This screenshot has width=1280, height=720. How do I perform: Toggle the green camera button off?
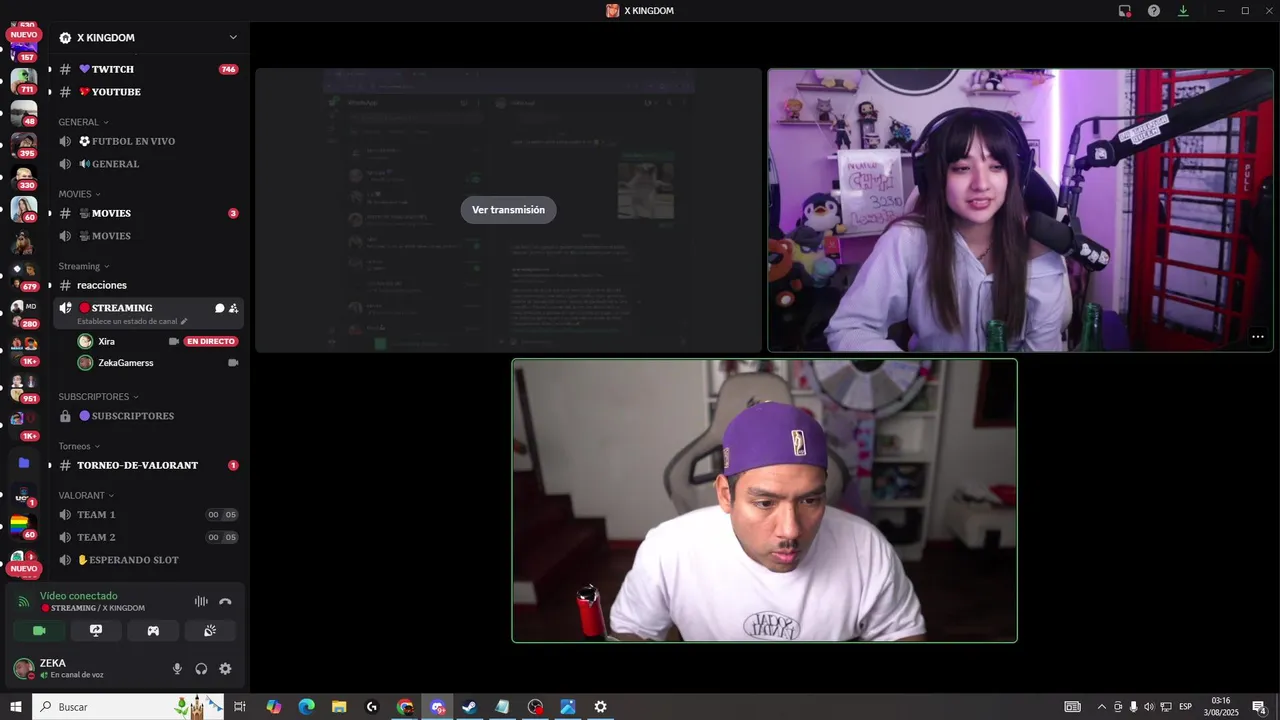pyautogui.click(x=39, y=631)
